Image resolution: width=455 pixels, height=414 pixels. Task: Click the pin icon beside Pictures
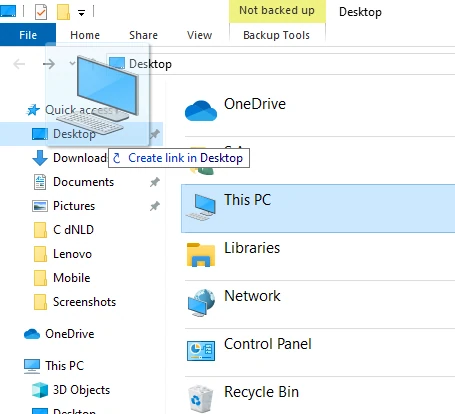click(x=154, y=206)
